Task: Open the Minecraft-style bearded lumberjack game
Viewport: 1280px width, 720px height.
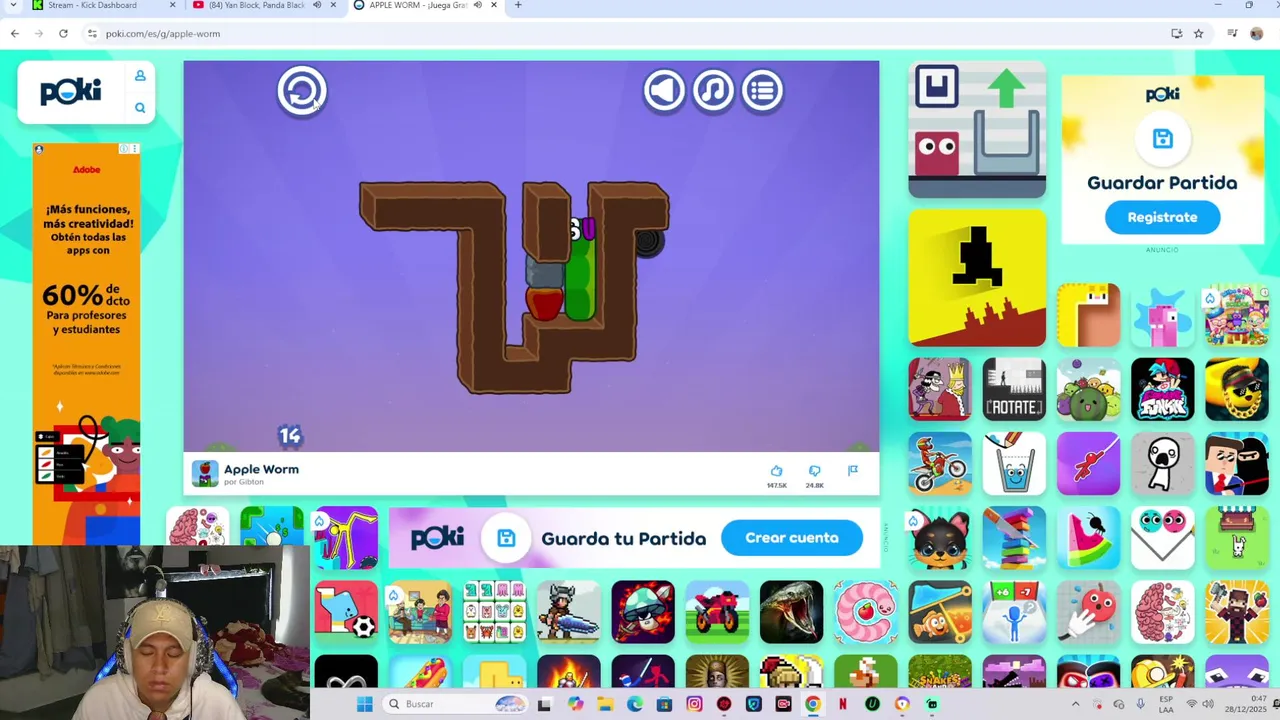Action: [x=1236, y=611]
